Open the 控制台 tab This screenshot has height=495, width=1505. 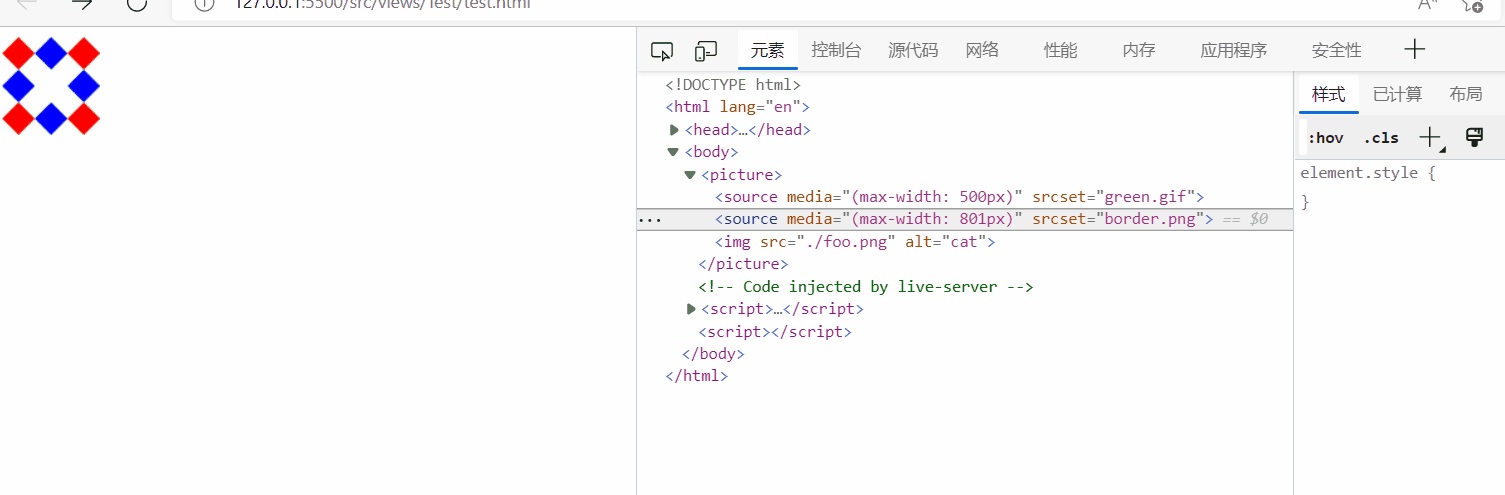click(x=836, y=50)
